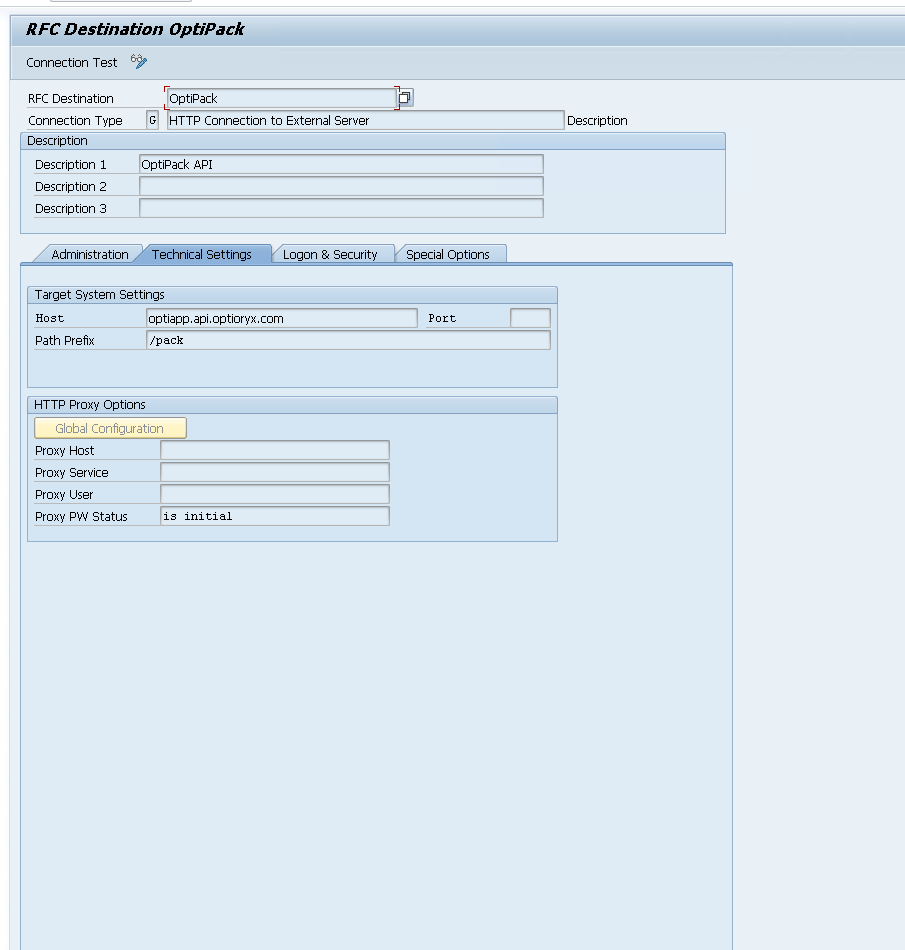
Task: Go to the Special Options tab
Action: 447,254
